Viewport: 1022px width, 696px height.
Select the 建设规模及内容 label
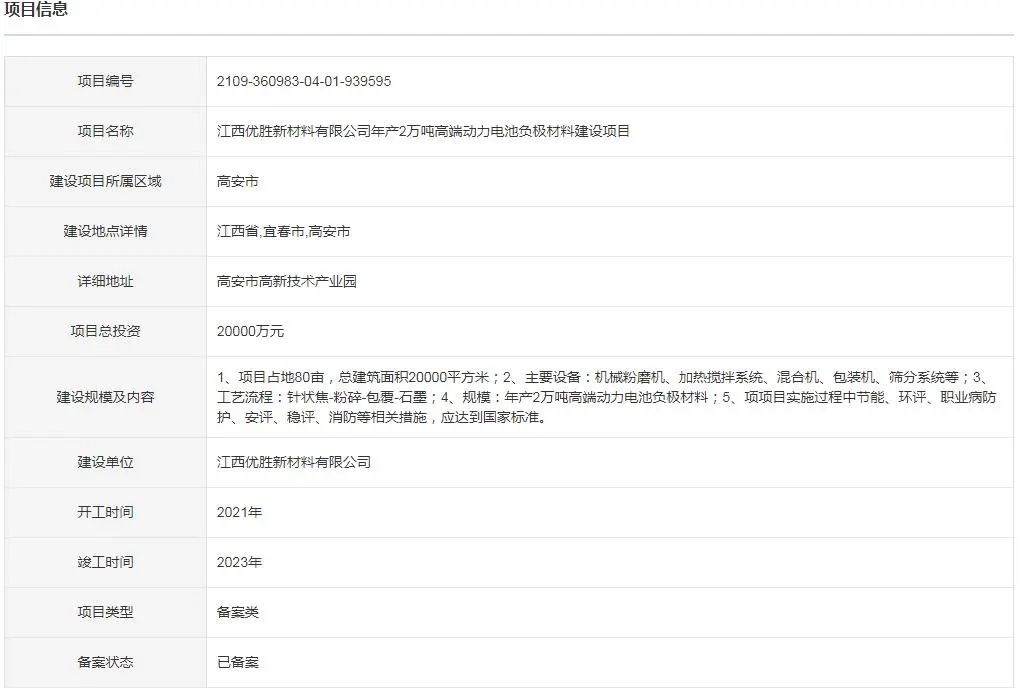(x=105, y=397)
